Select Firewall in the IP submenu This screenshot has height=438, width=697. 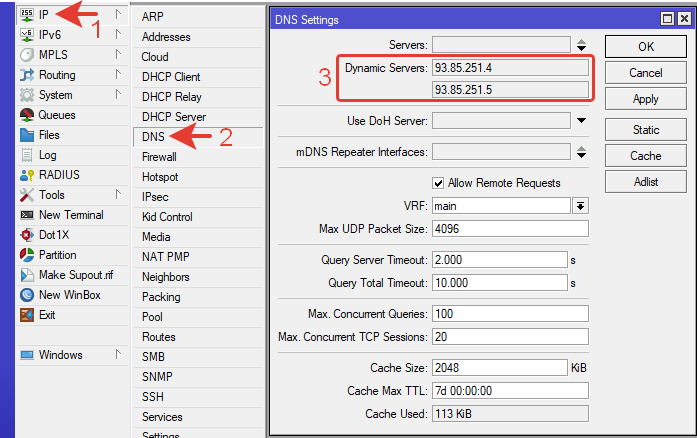159,157
